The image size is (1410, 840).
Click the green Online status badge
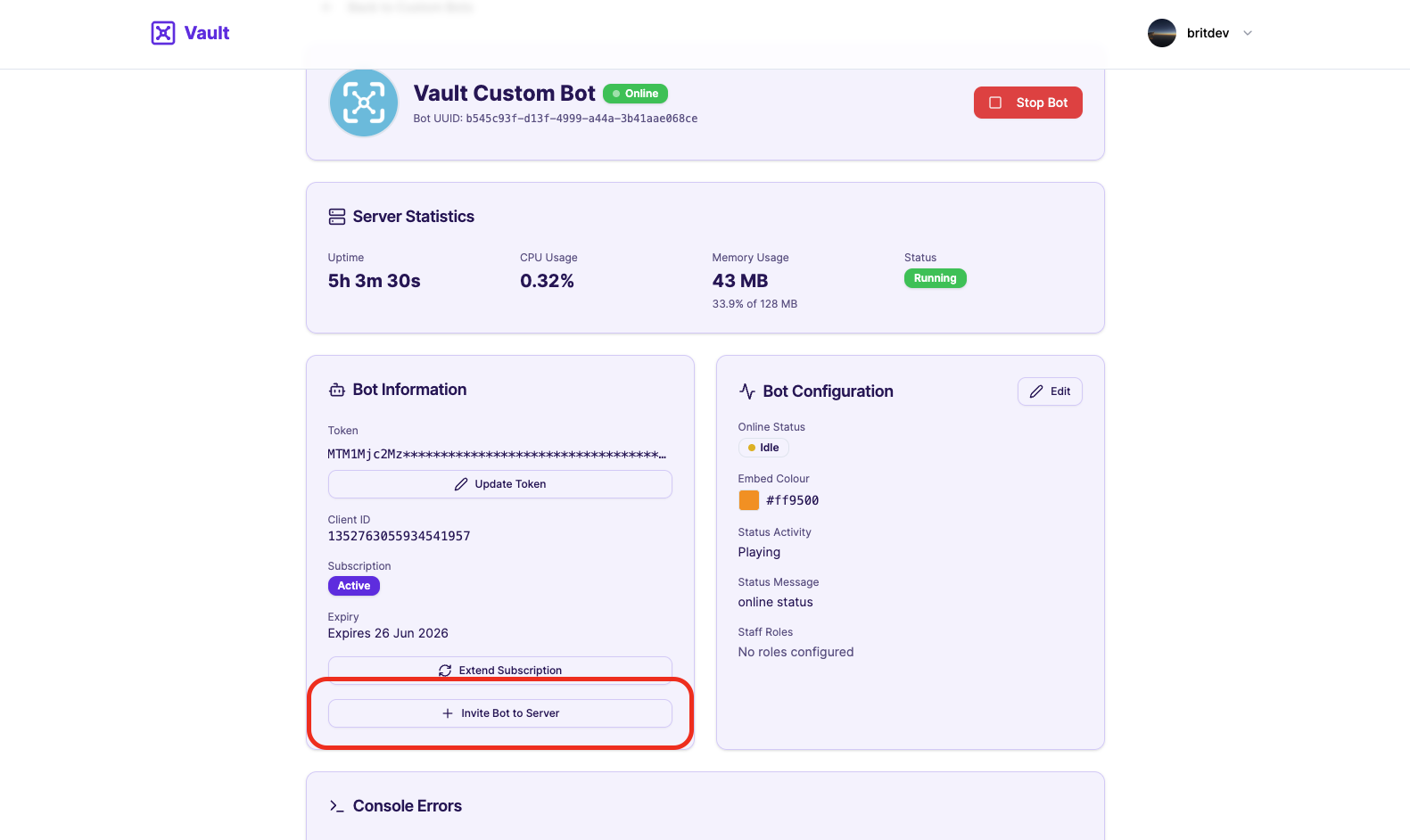tap(635, 94)
